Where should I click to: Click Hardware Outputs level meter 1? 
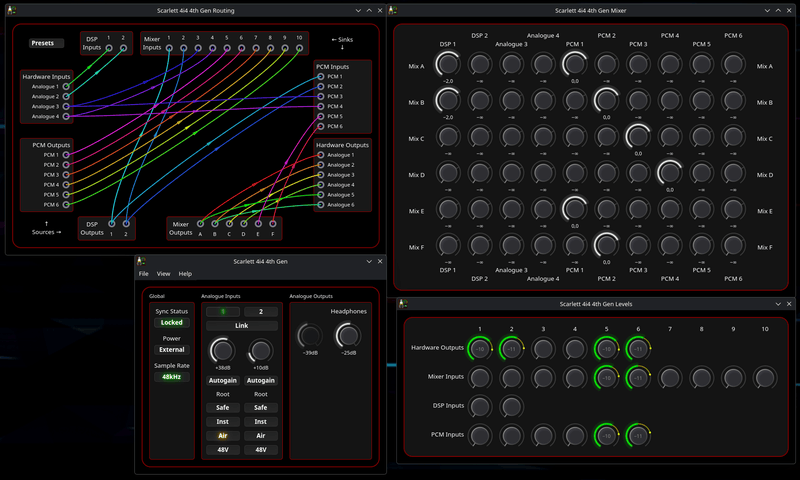(480, 348)
